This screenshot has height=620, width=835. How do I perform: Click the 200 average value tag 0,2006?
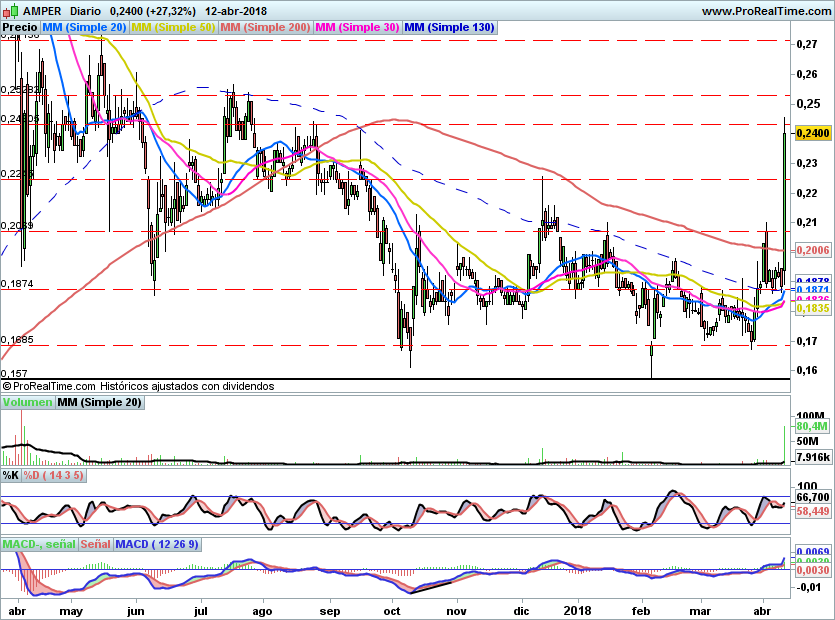tap(813, 250)
